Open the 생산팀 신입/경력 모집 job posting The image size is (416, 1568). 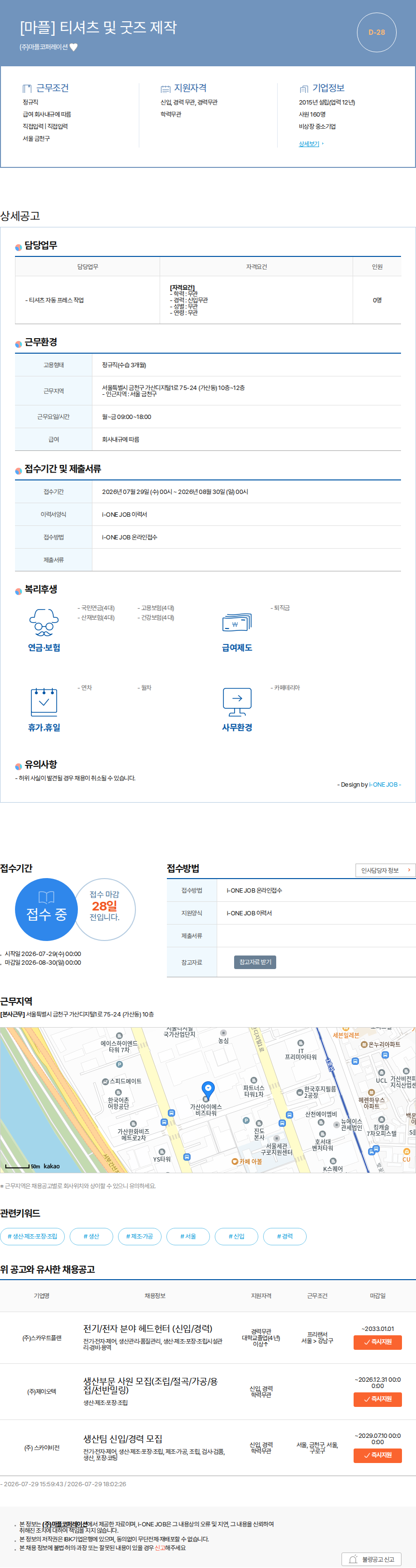point(123,1438)
